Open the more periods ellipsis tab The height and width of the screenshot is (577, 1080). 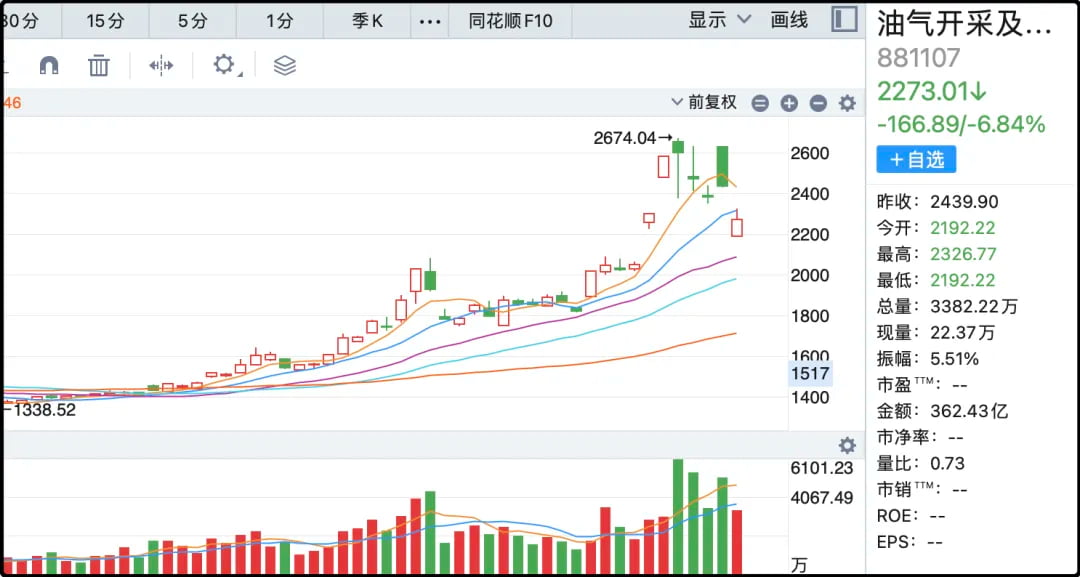[430, 21]
